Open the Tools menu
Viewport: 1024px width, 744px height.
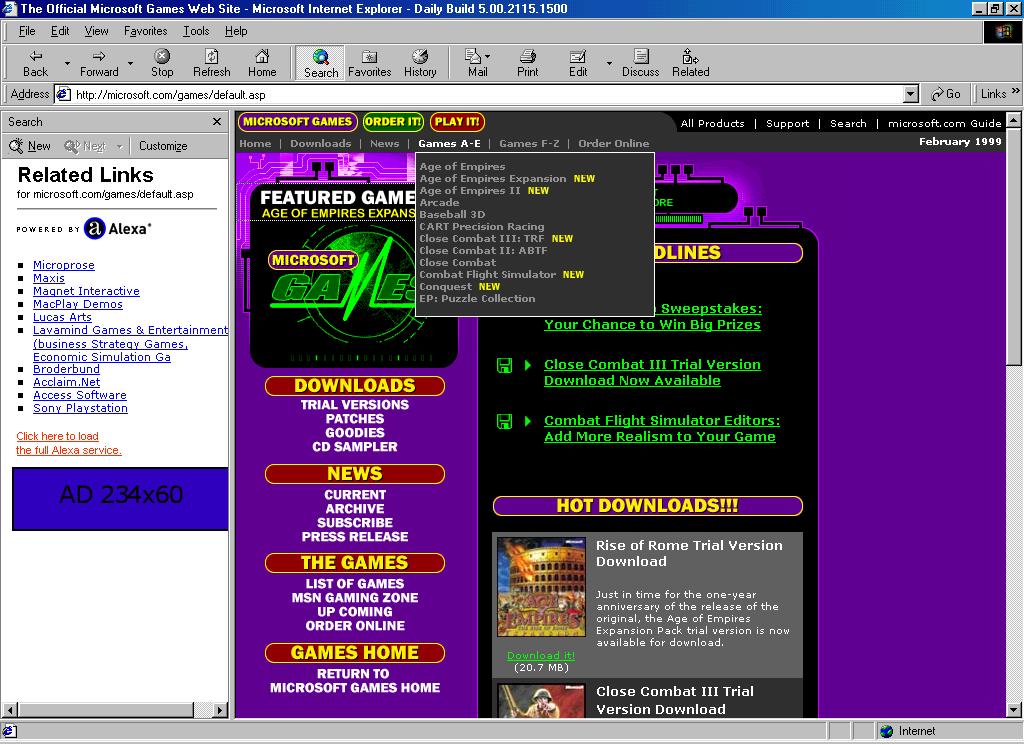[196, 31]
